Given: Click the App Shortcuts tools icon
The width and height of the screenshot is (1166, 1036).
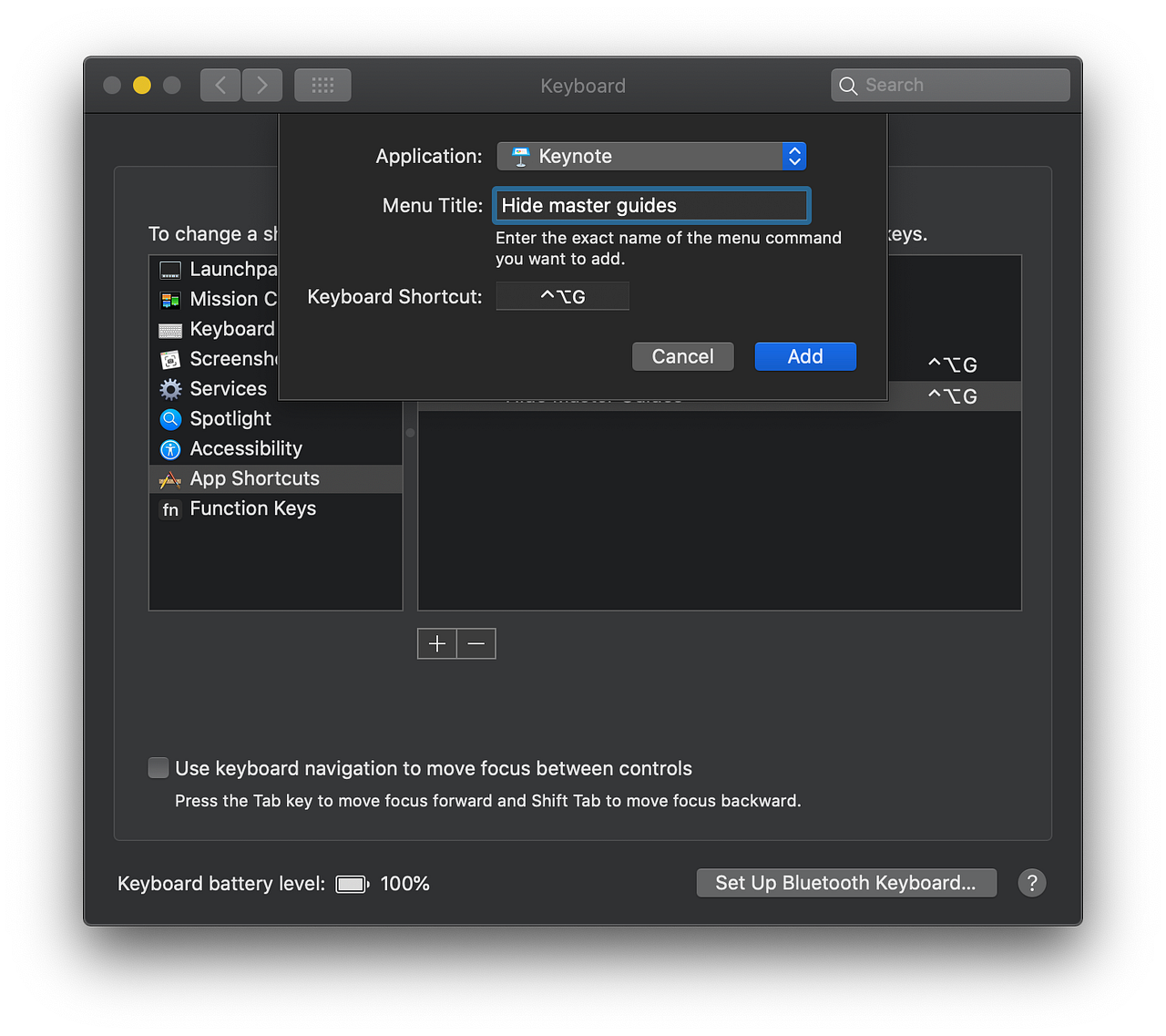Looking at the screenshot, I should [x=170, y=478].
